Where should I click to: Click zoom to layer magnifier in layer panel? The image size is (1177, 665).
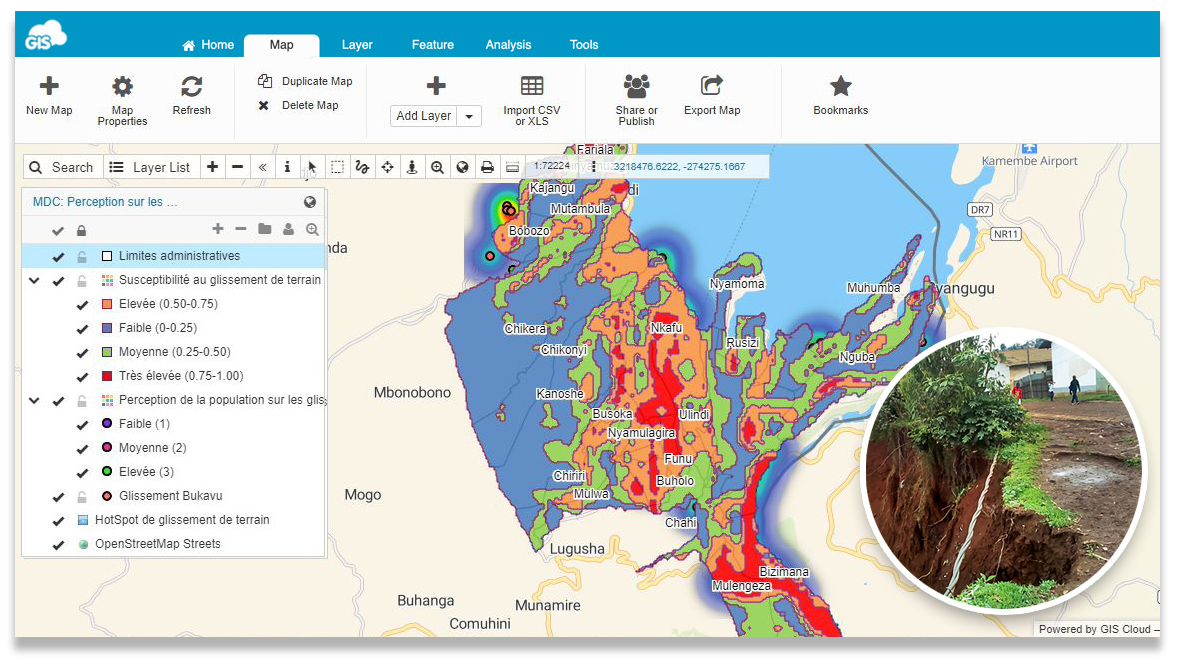312,229
